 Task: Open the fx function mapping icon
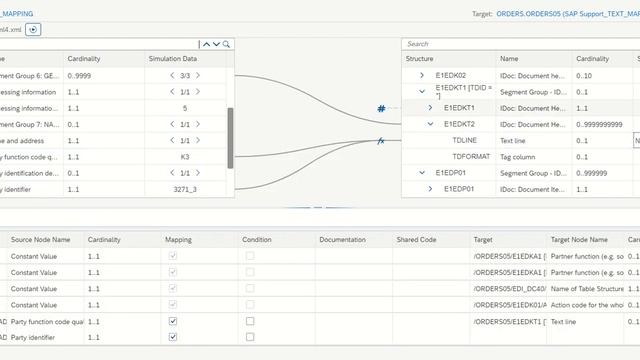pyautogui.click(x=381, y=141)
